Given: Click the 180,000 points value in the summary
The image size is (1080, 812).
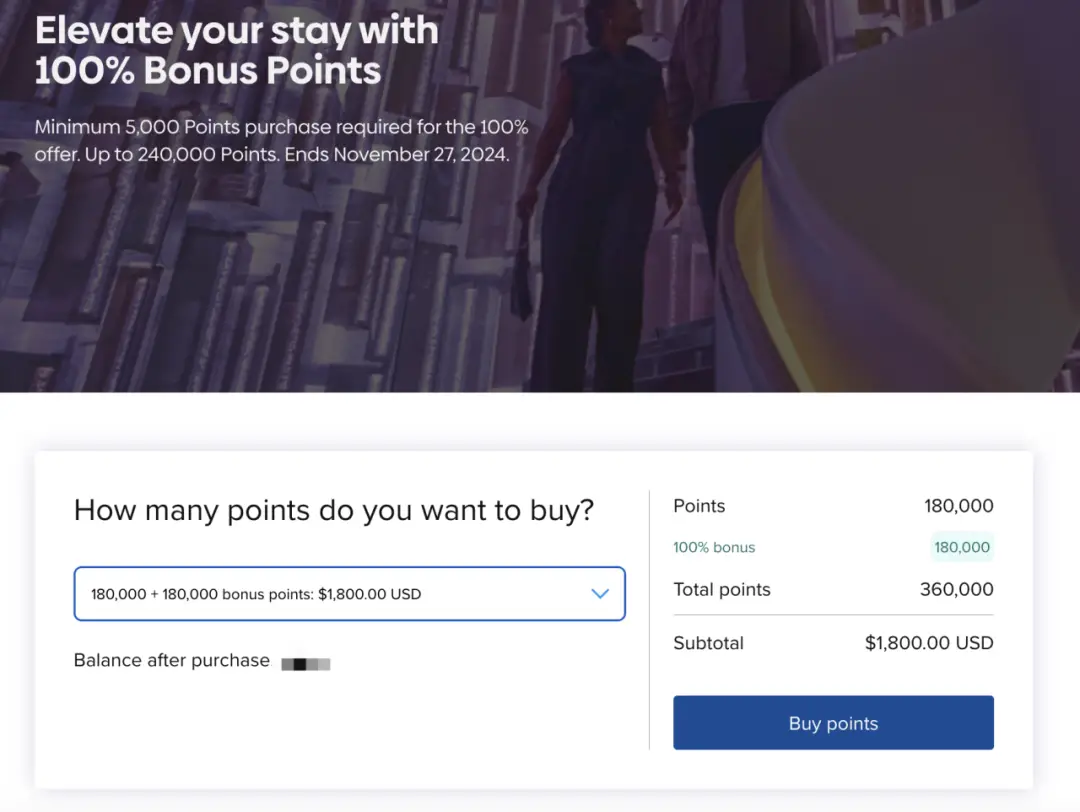Looking at the screenshot, I should [958, 506].
